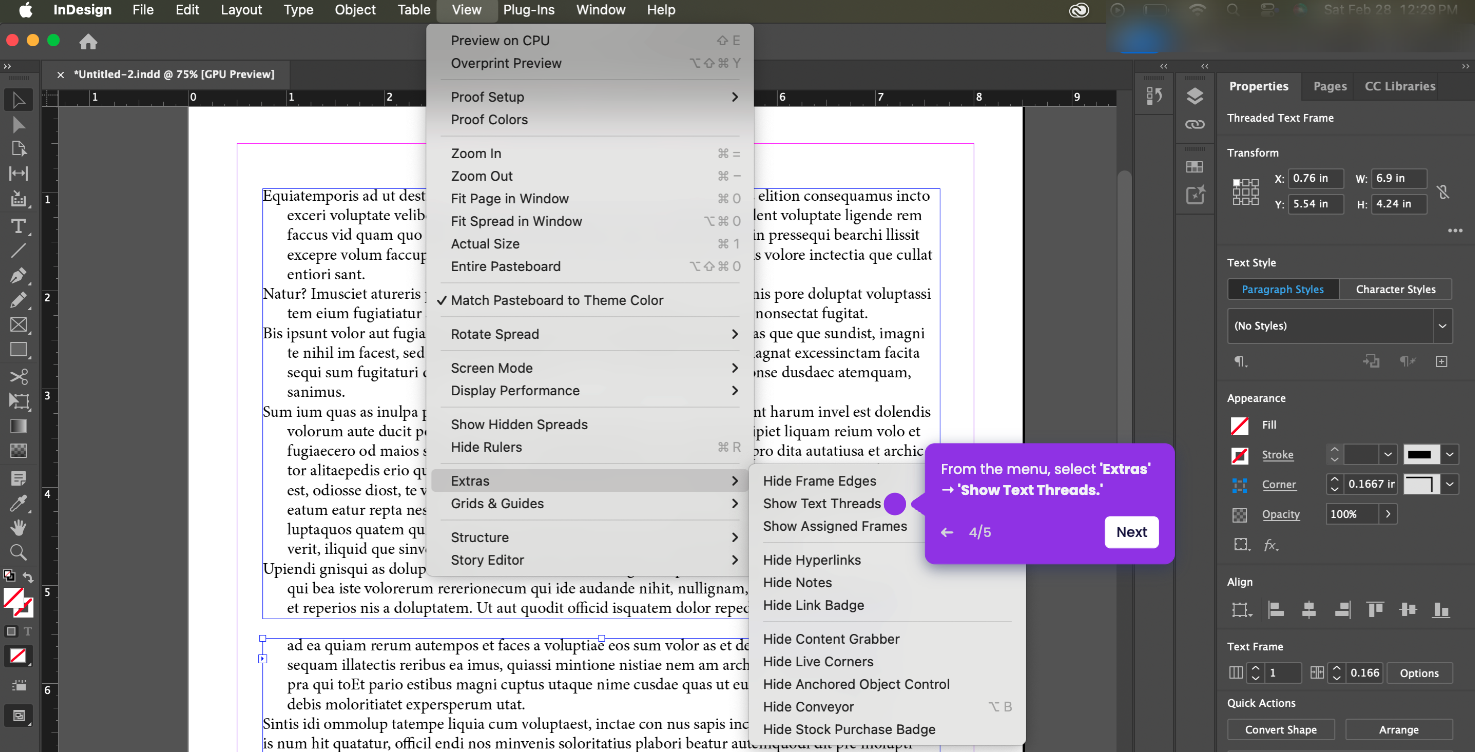
Task: Select the Zoom tool magnifier
Action: tap(18, 552)
